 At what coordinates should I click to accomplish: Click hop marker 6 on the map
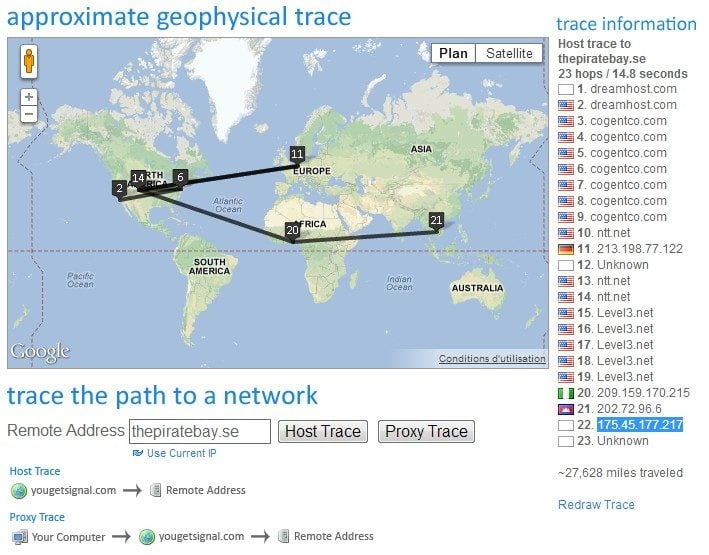coord(180,177)
